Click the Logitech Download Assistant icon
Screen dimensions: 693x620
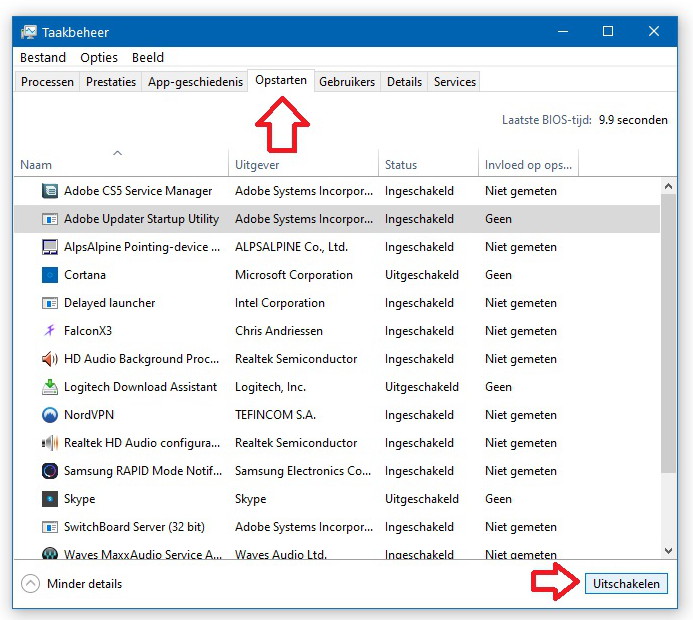[x=50, y=387]
